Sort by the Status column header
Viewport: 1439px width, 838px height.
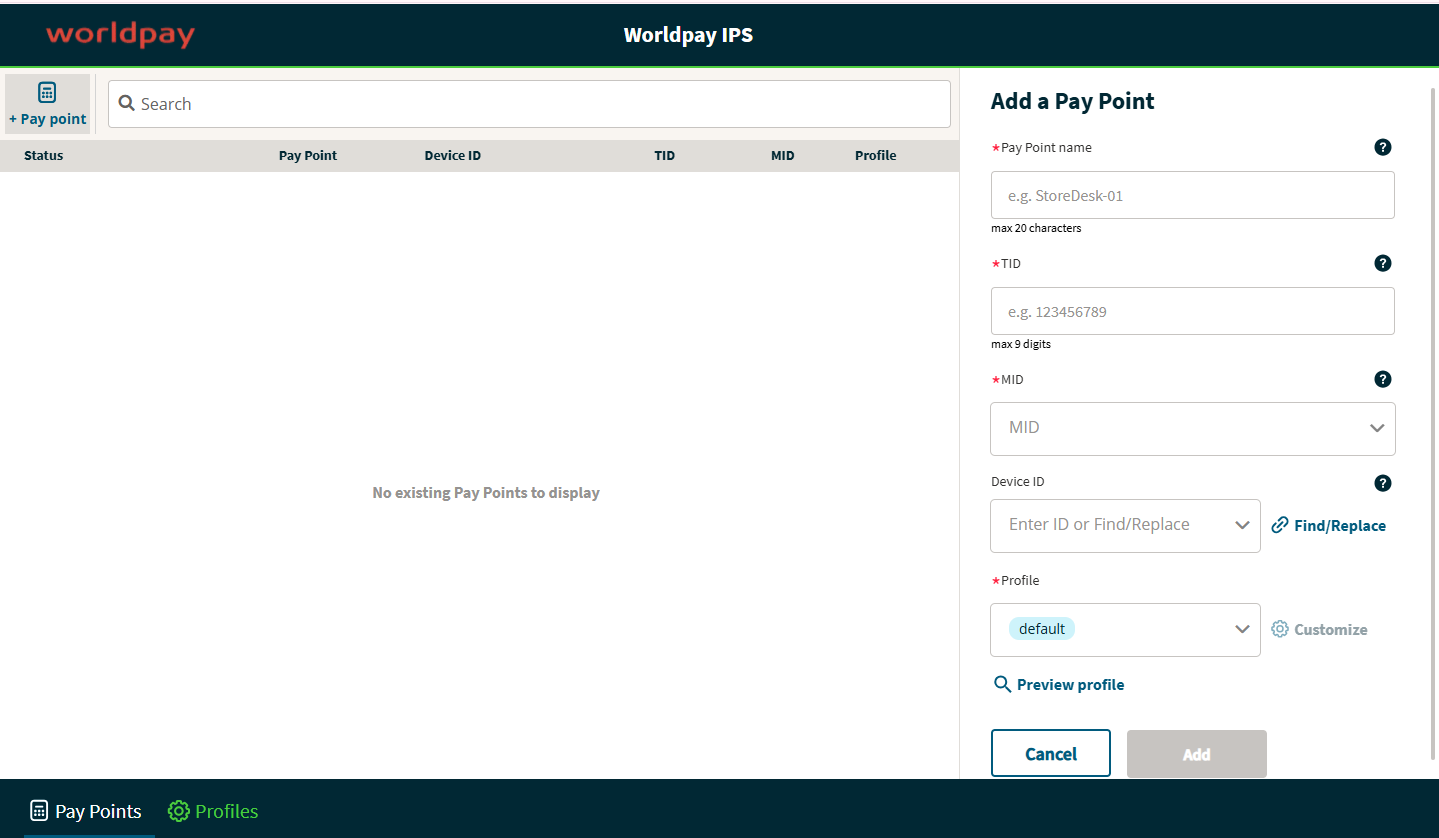pyautogui.click(x=44, y=156)
